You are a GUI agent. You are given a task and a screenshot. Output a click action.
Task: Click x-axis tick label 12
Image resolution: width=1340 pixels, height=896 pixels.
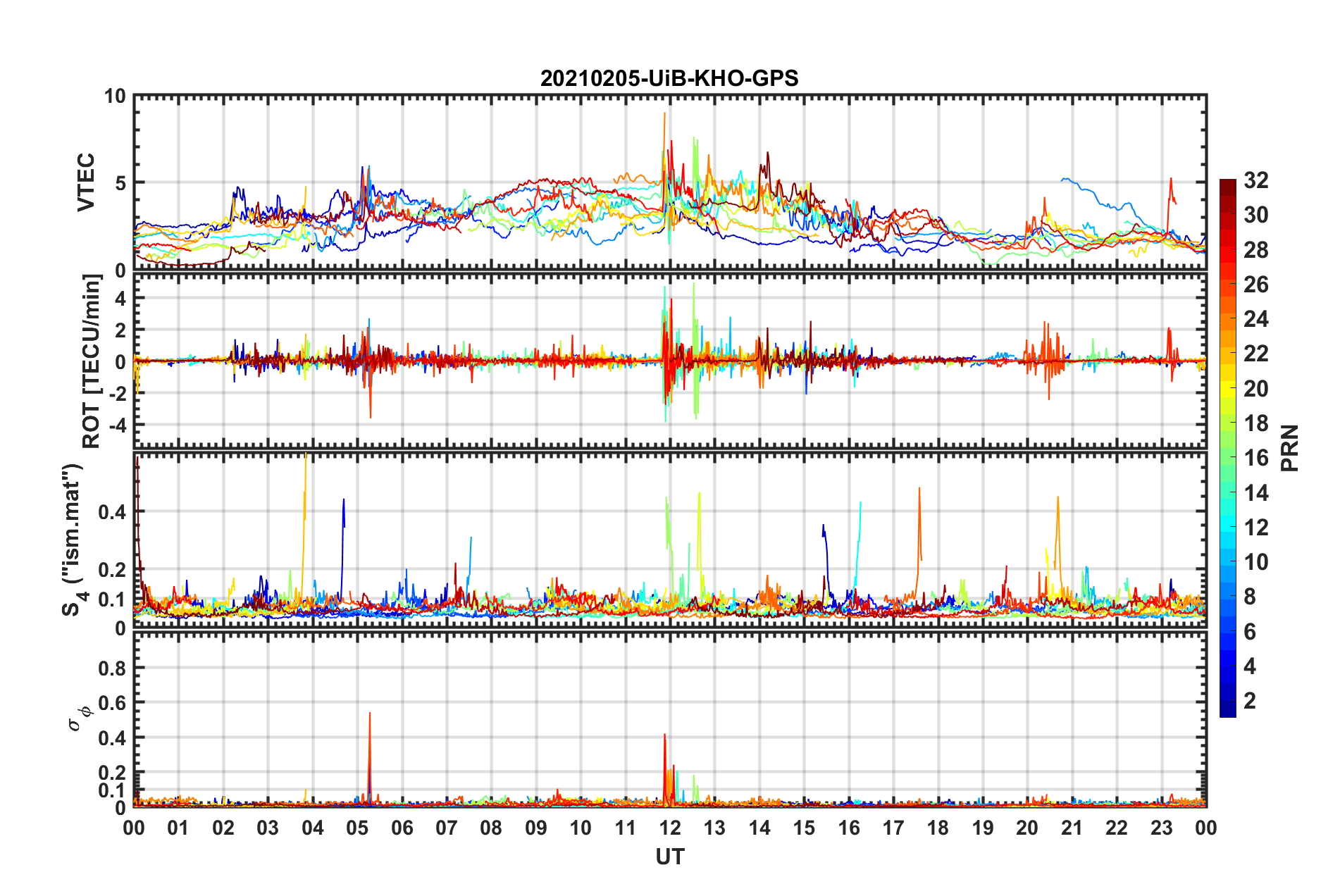(x=670, y=828)
